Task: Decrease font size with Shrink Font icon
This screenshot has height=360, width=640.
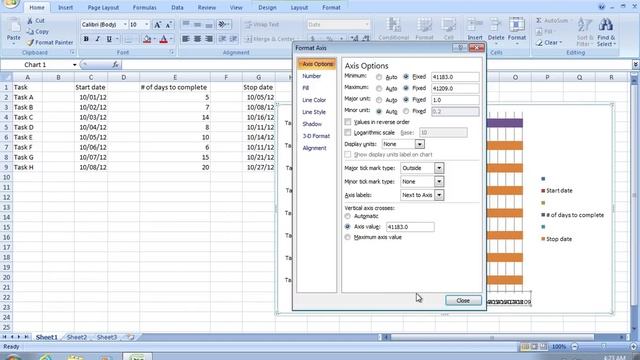Action: coord(169,25)
